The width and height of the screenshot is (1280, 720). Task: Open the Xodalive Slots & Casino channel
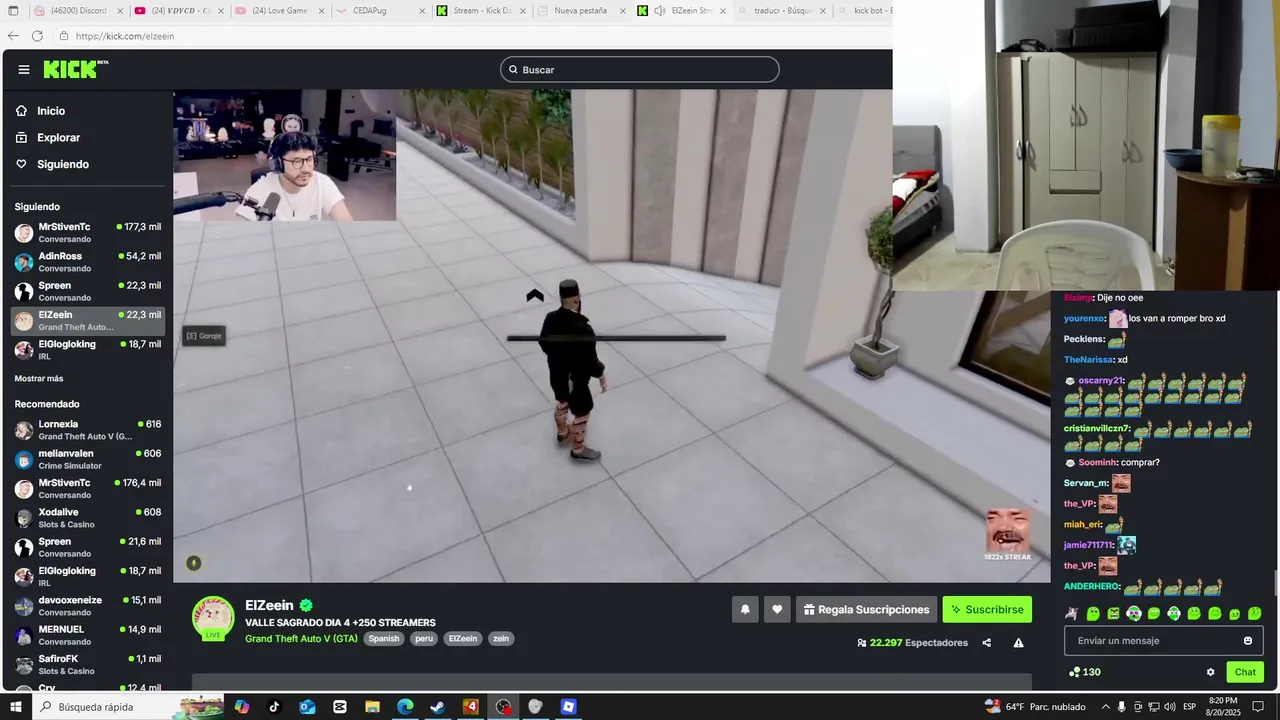click(x=88, y=518)
